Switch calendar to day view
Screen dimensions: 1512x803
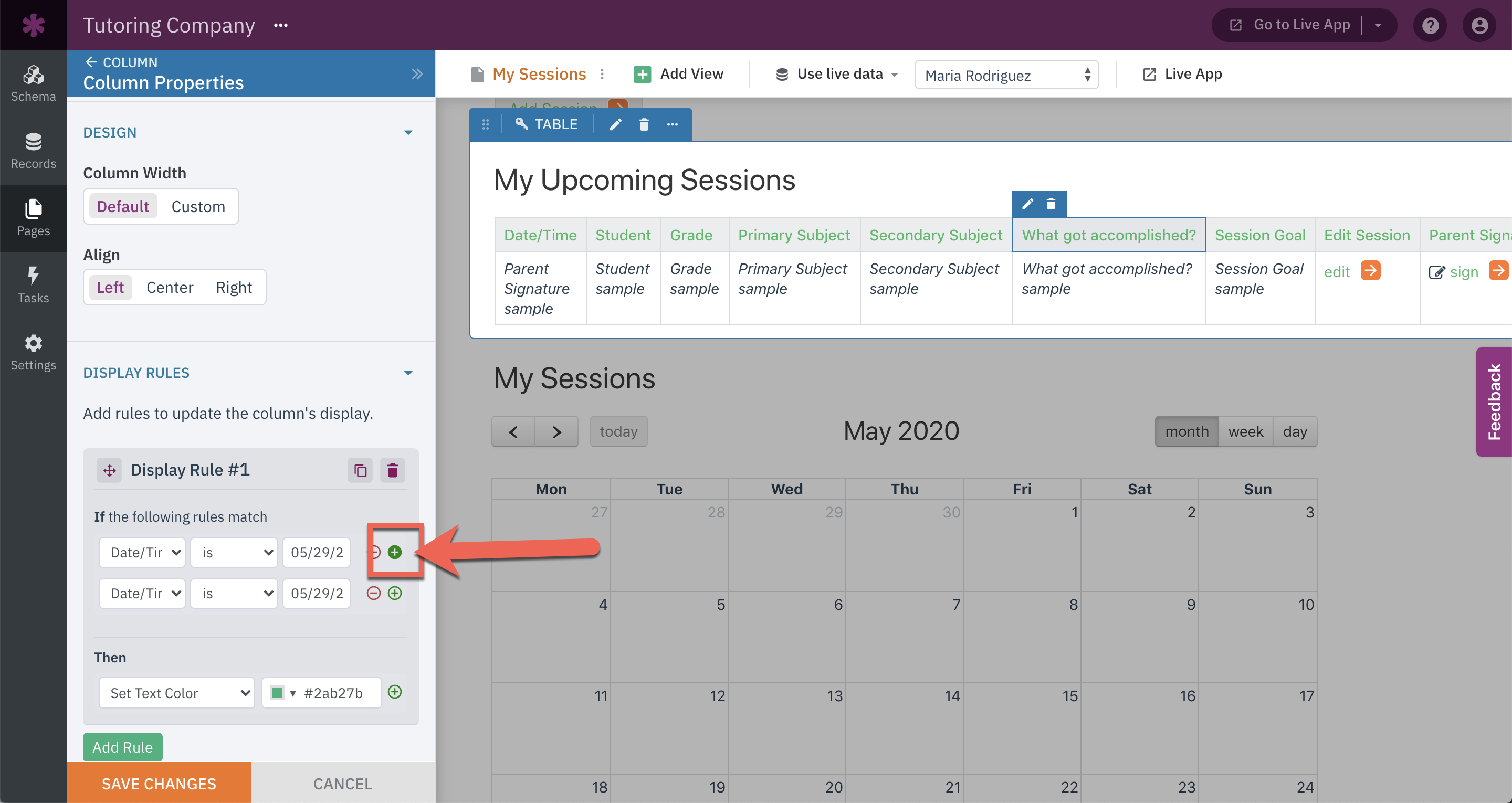tap(1295, 431)
